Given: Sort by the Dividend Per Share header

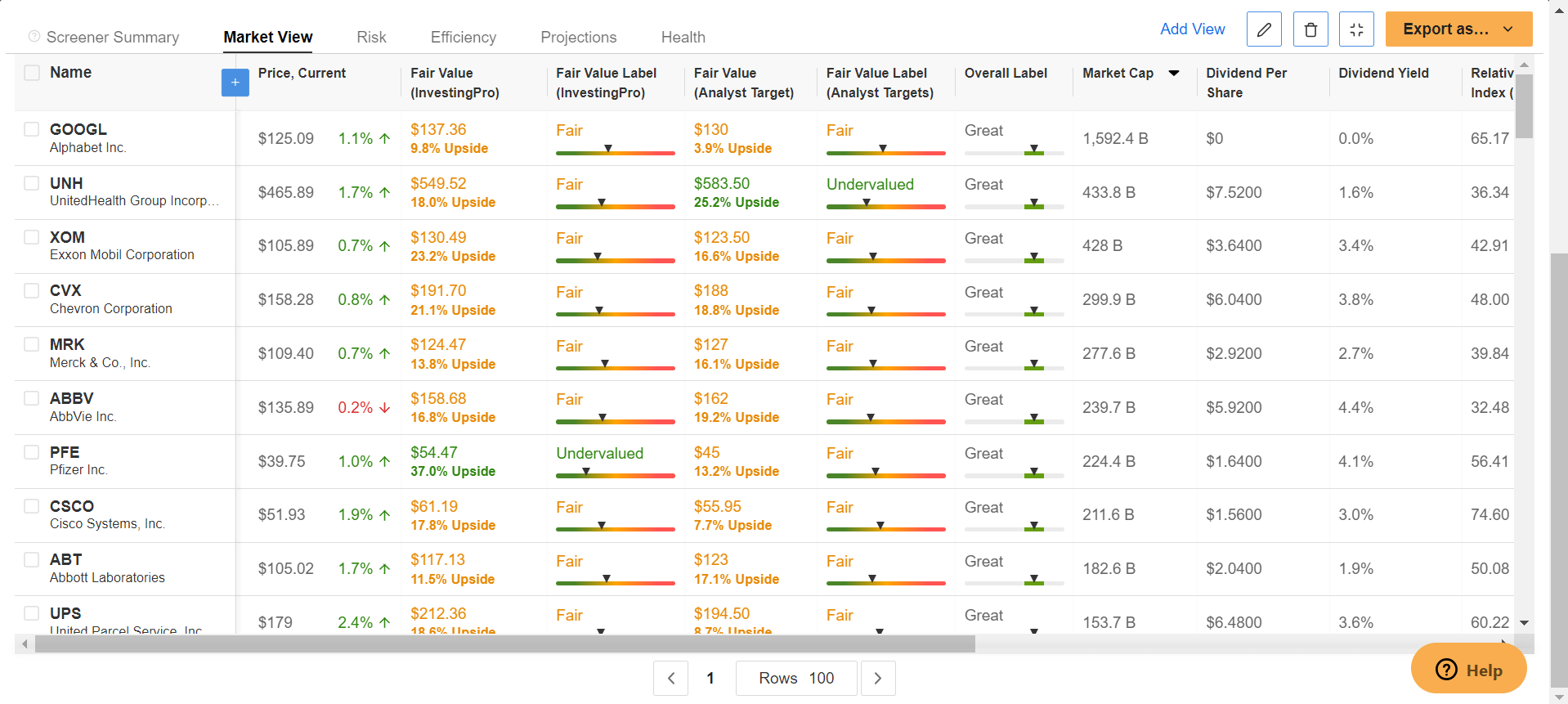Looking at the screenshot, I should (1247, 83).
